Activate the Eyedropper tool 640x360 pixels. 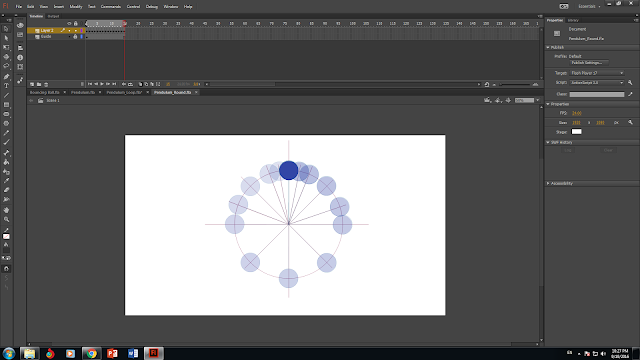click(x=6, y=181)
